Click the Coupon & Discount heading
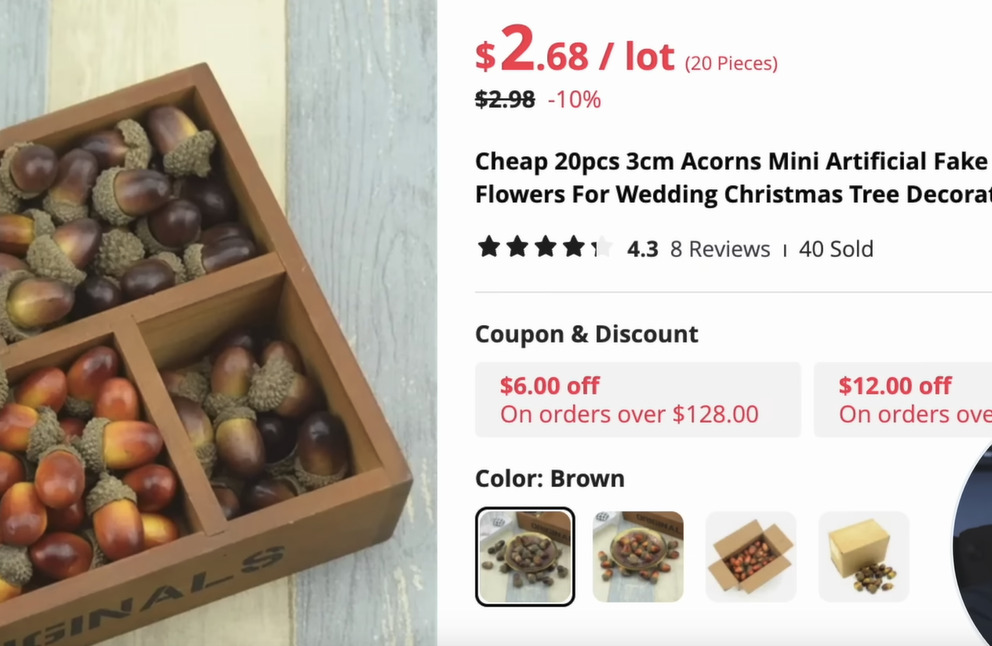This screenshot has width=992, height=646. tap(586, 334)
